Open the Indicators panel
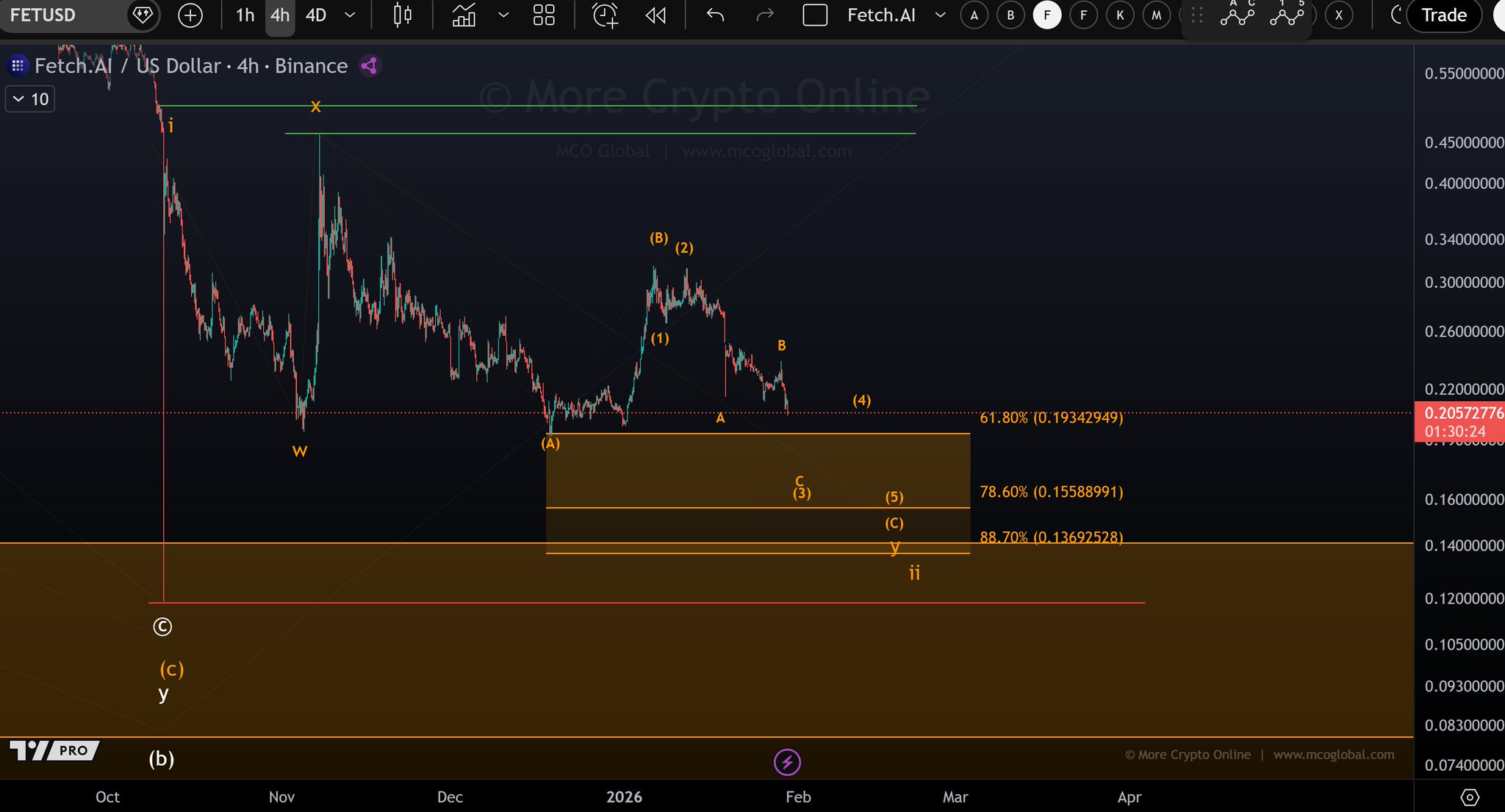The image size is (1505, 812). pyautogui.click(x=464, y=15)
